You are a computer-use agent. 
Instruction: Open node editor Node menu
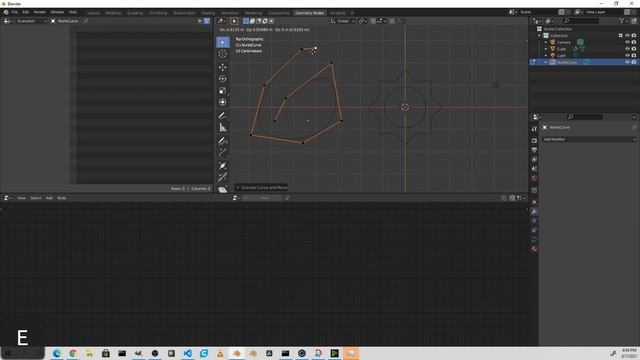point(62,198)
